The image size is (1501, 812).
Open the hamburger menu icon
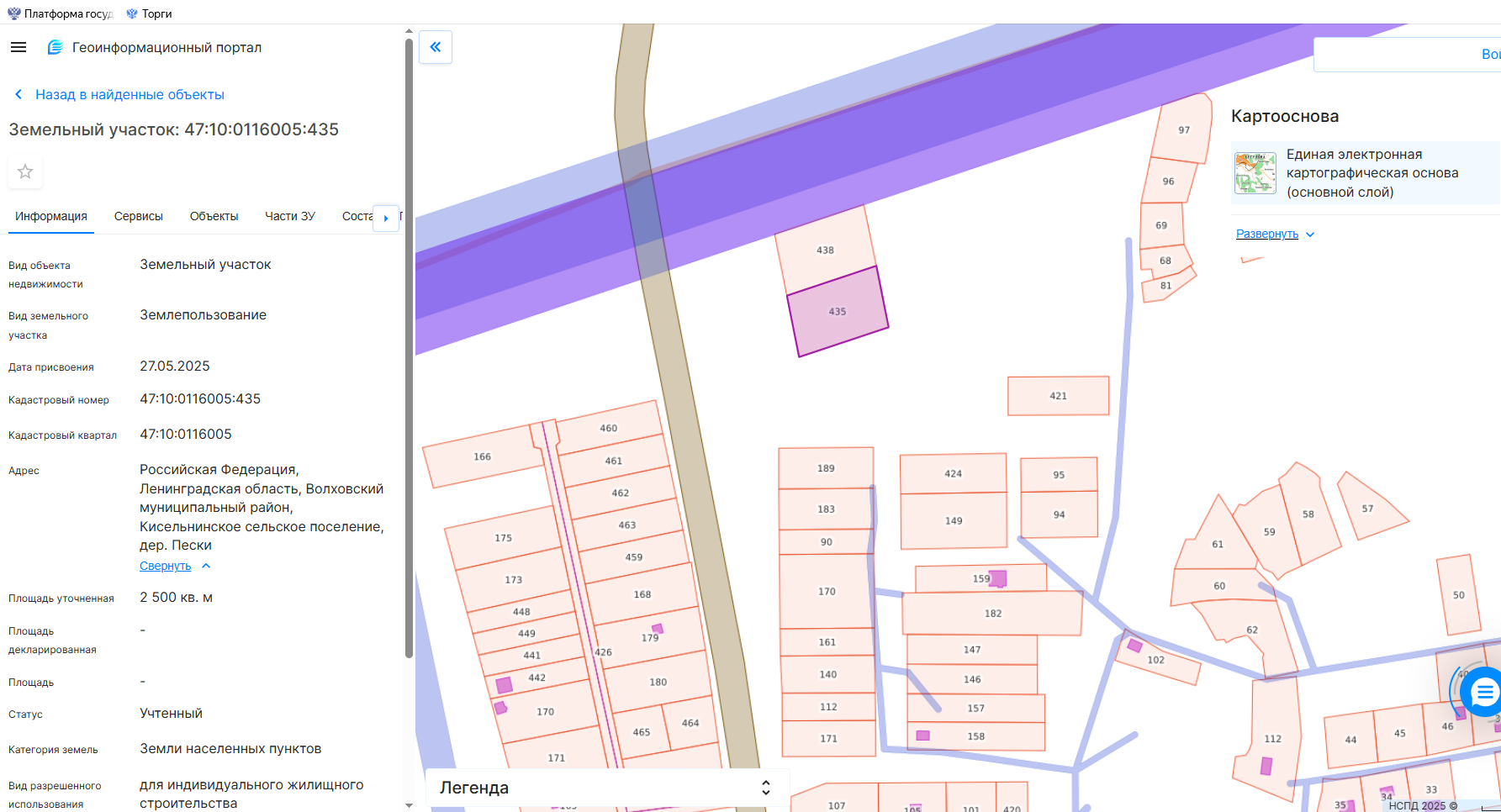coord(18,47)
